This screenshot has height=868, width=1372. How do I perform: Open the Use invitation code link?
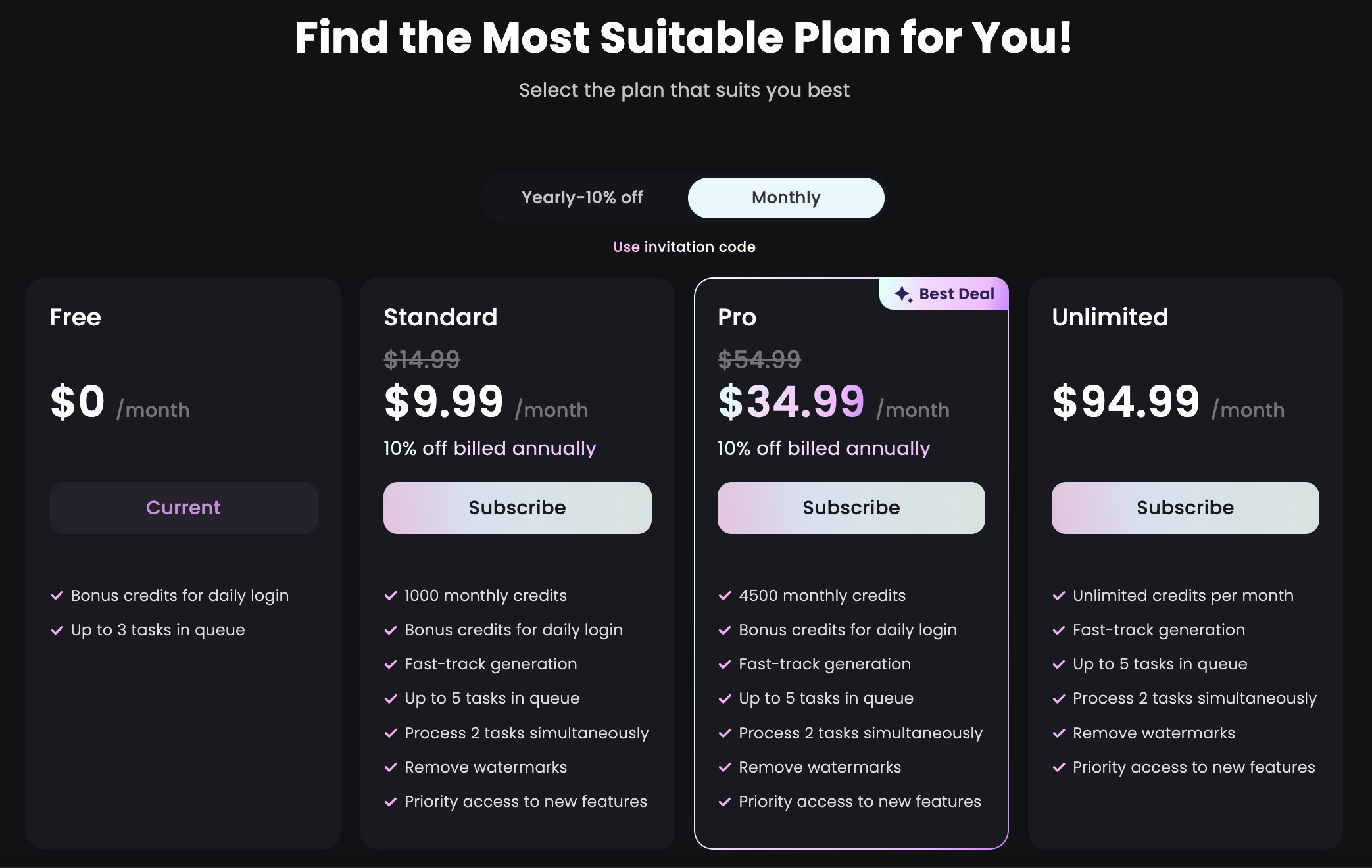[x=684, y=247]
